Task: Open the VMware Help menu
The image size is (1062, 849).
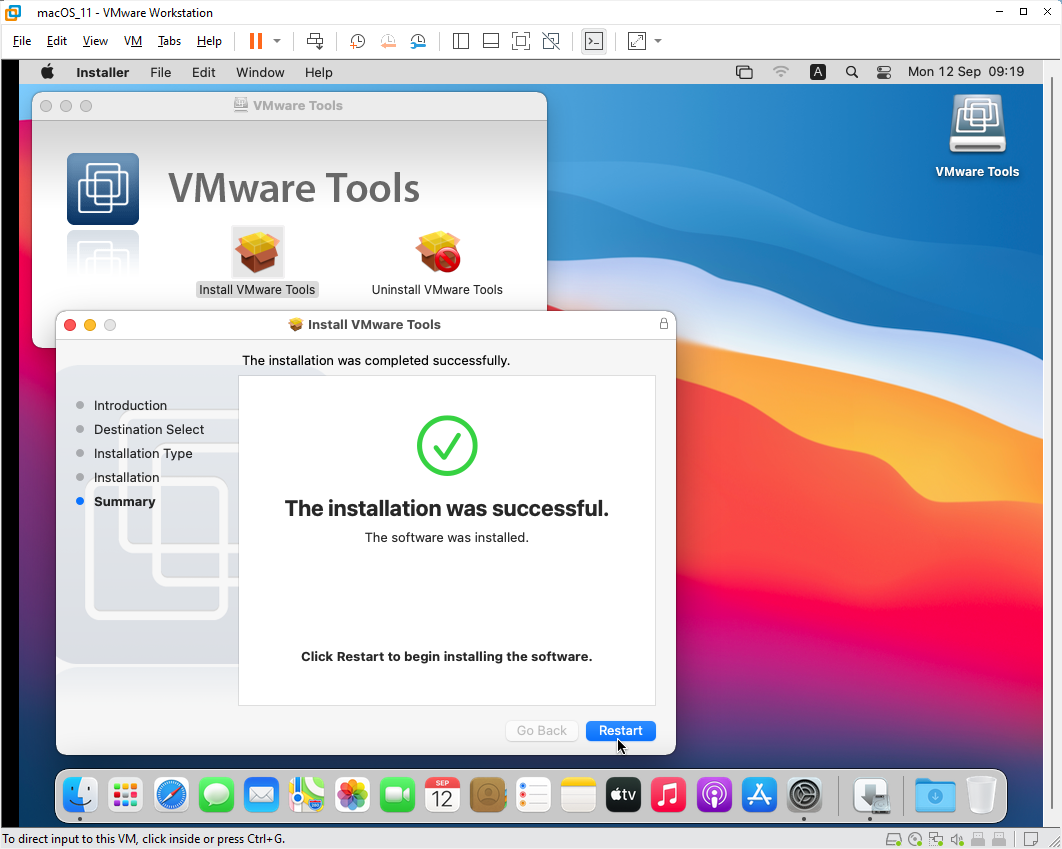Action: pos(209,41)
